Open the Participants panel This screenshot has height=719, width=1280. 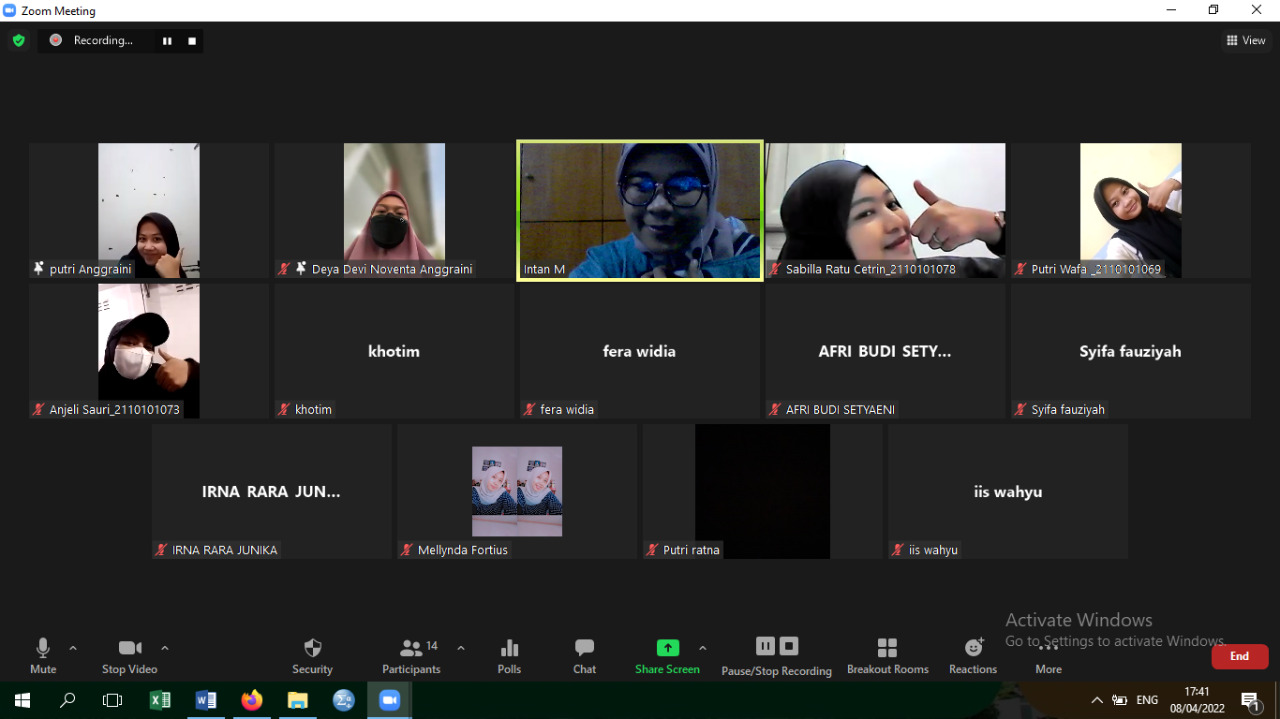click(411, 657)
